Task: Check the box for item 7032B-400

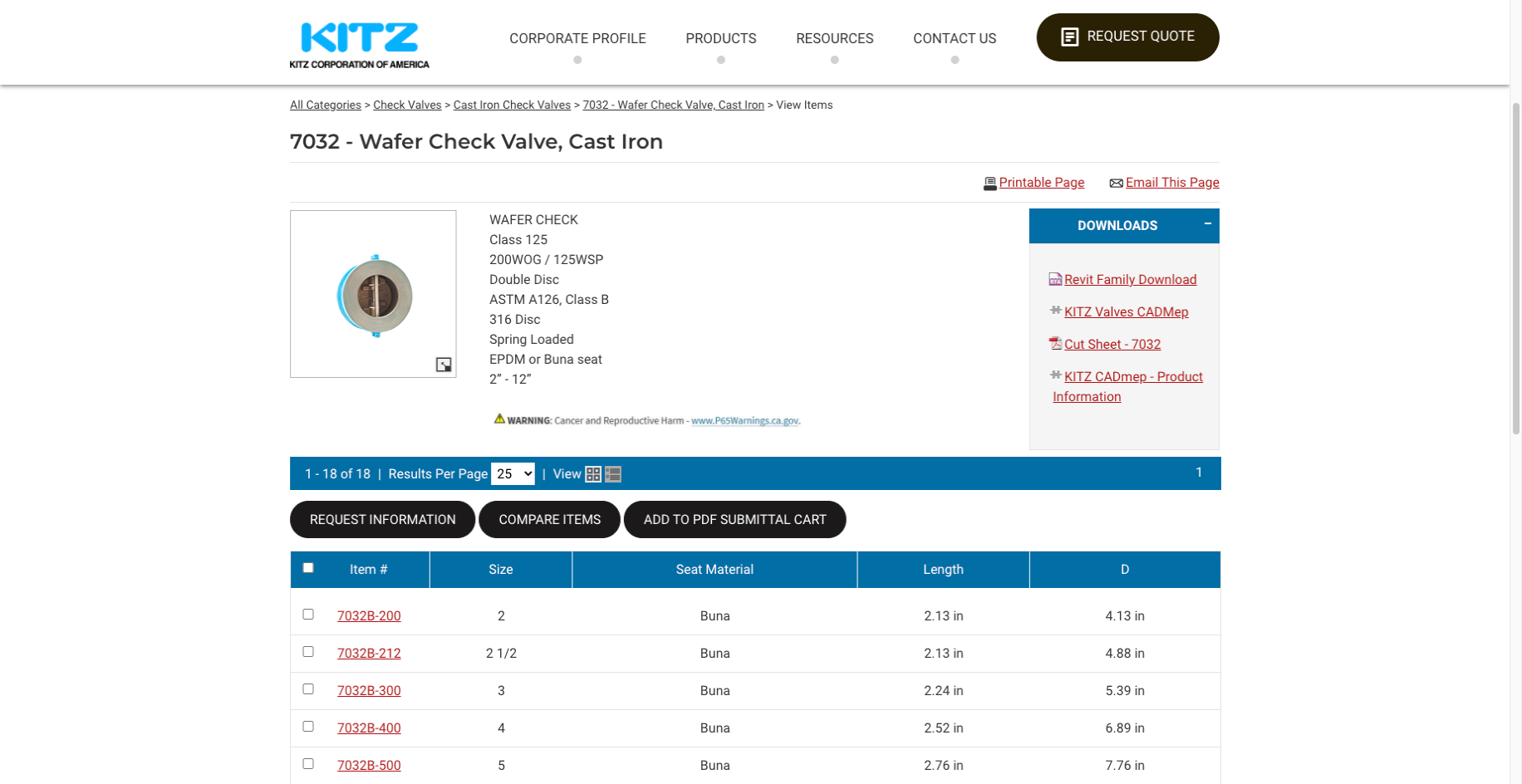Action: [x=308, y=727]
